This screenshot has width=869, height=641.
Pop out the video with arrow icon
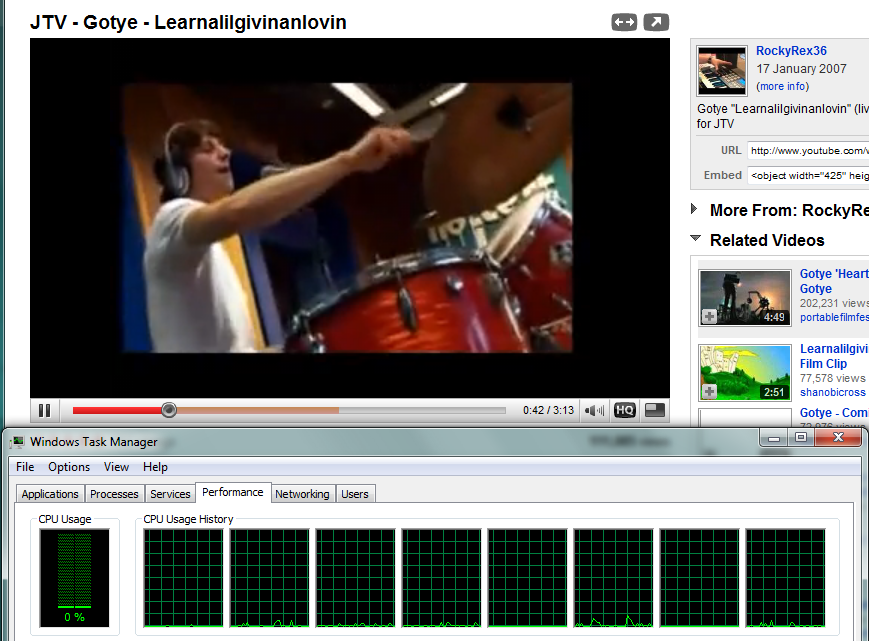(x=656, y=22)
